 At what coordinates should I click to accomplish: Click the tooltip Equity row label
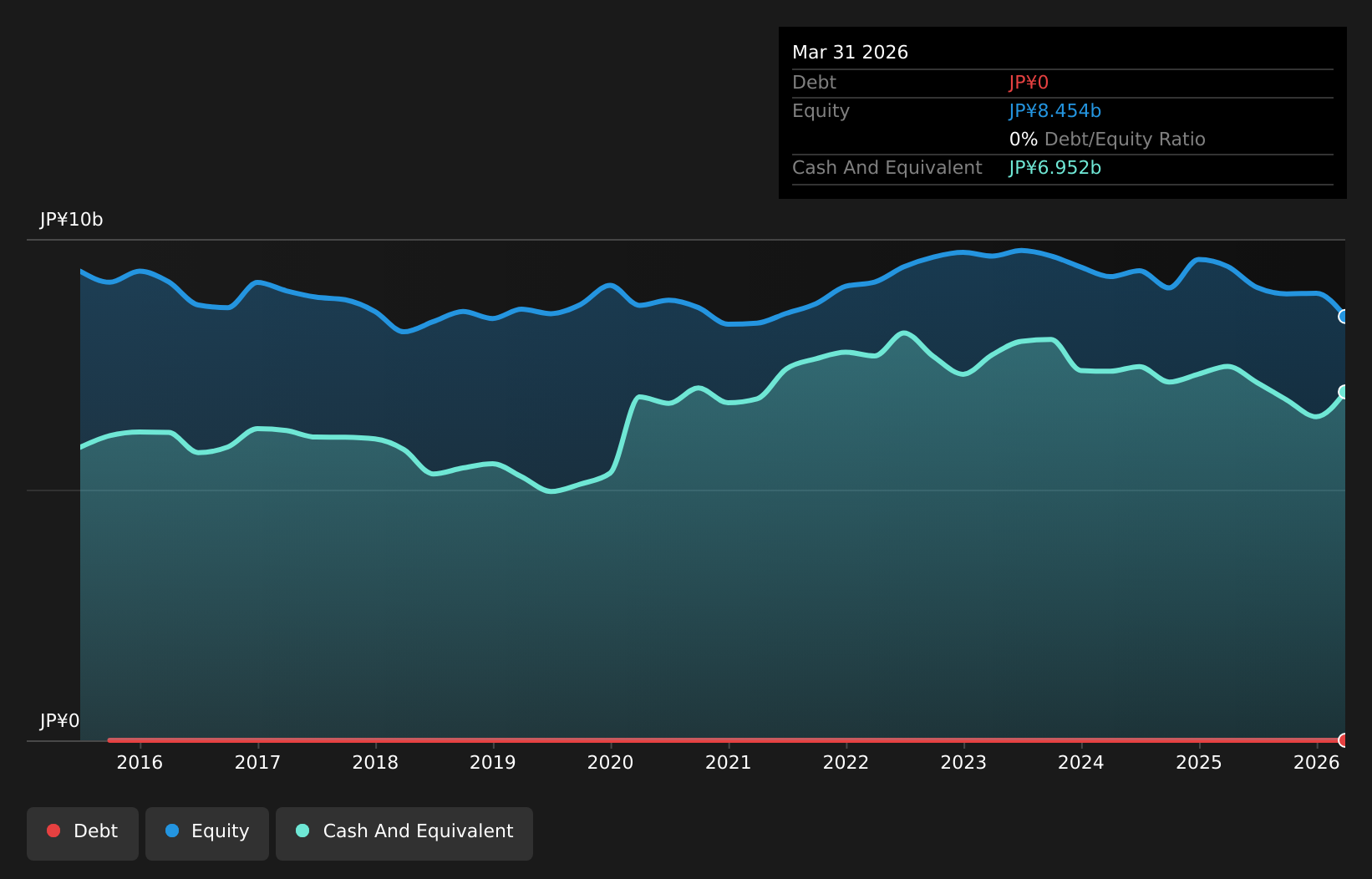[x=821, y=111]
